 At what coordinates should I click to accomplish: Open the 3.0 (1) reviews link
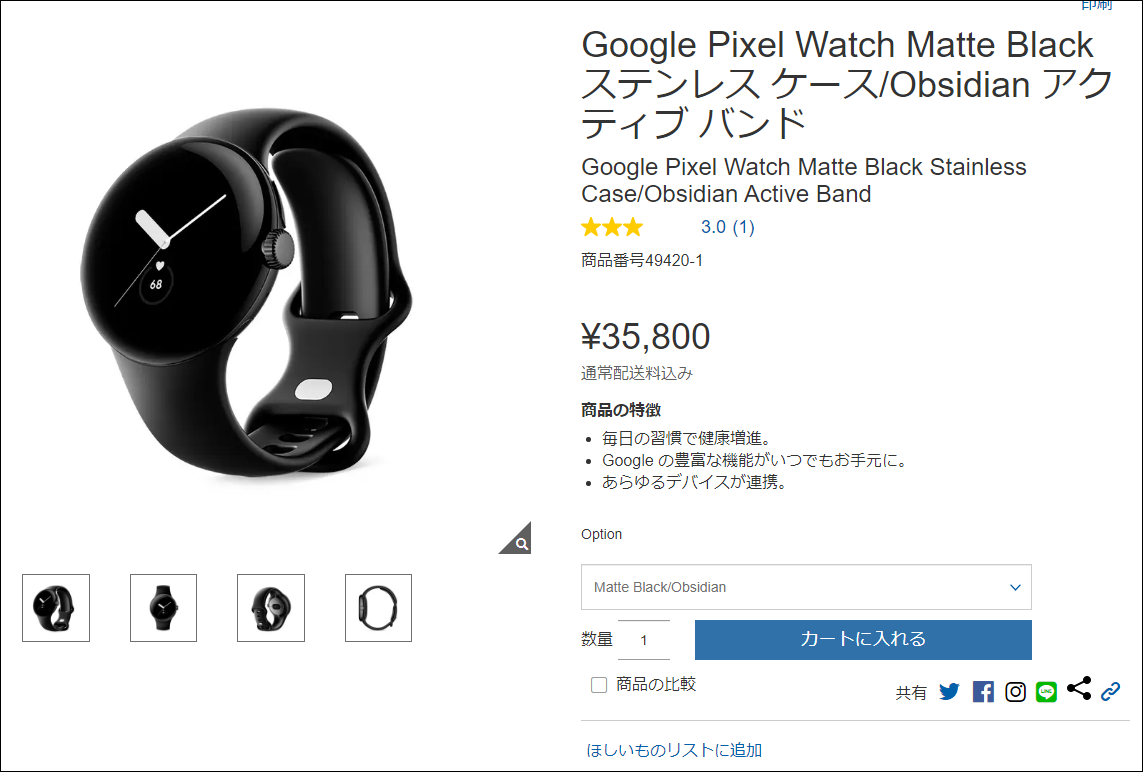pyautogui.click(x=727, y=227)
